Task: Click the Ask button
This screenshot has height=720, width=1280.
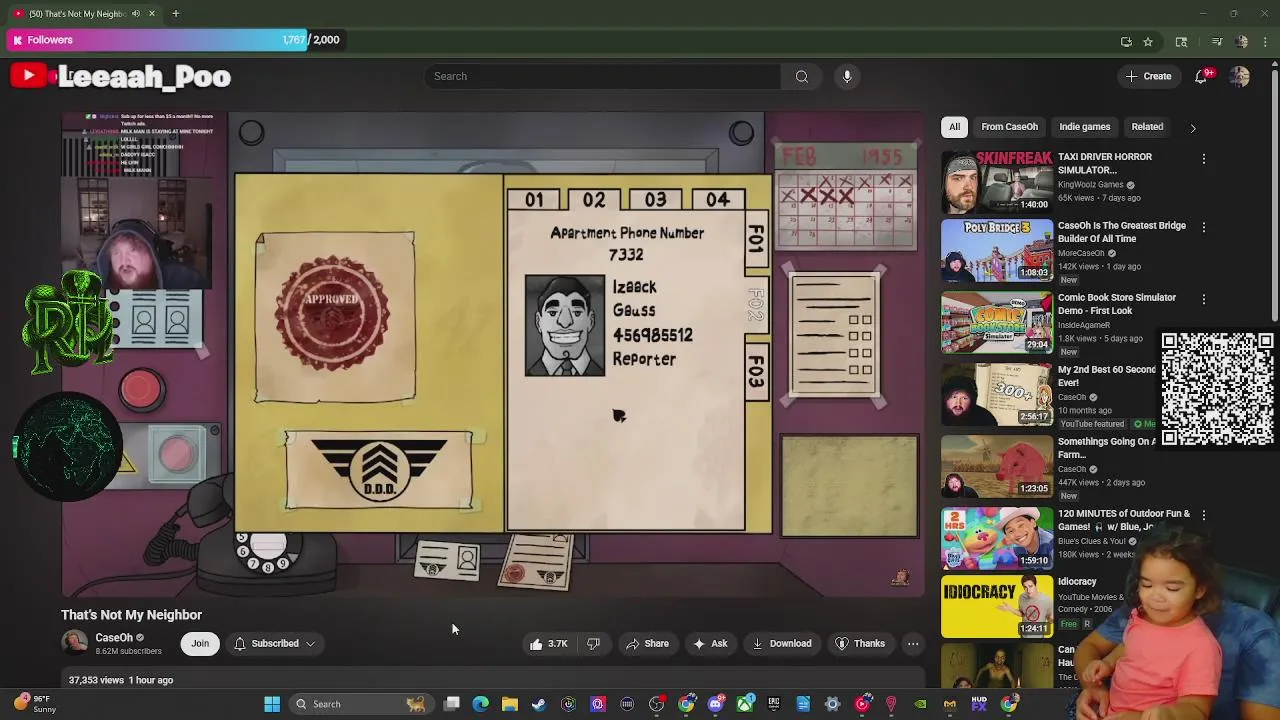Action: tap(710, 644)
